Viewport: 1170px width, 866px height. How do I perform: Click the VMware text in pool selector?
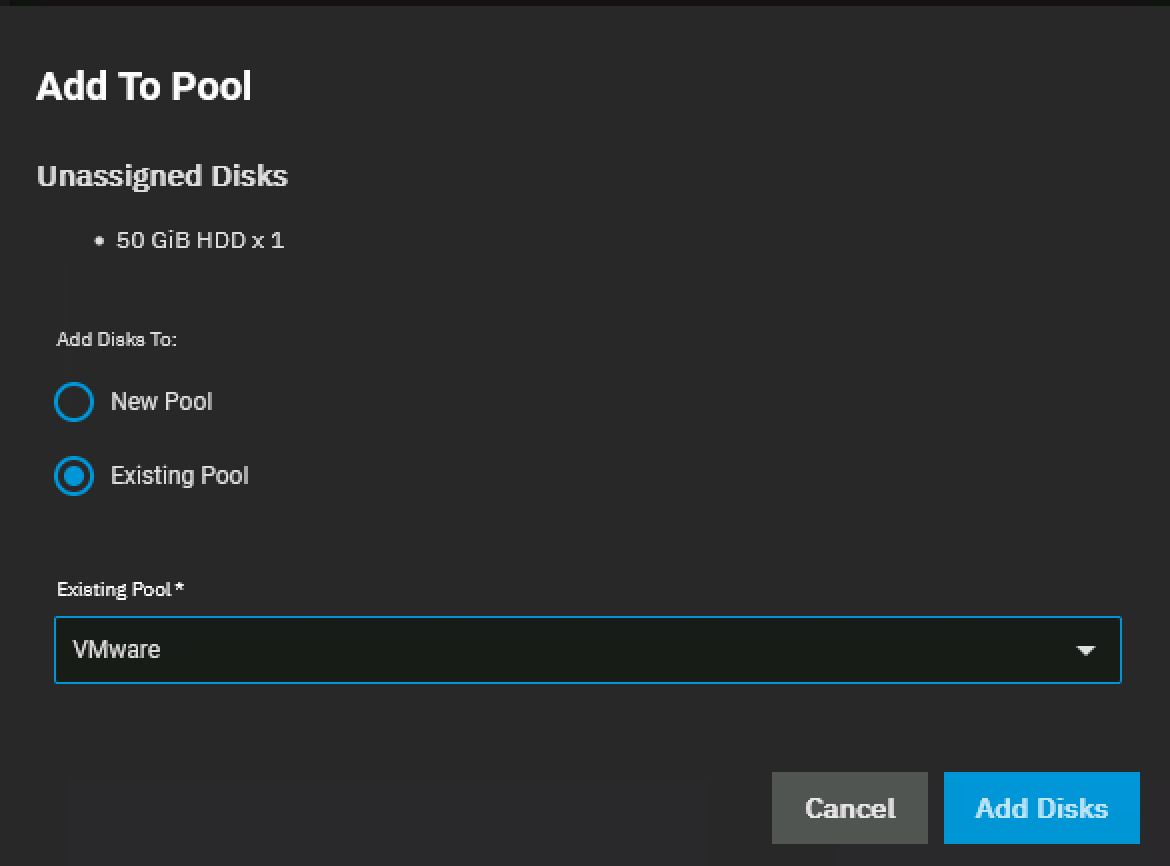tap(116, 650)
